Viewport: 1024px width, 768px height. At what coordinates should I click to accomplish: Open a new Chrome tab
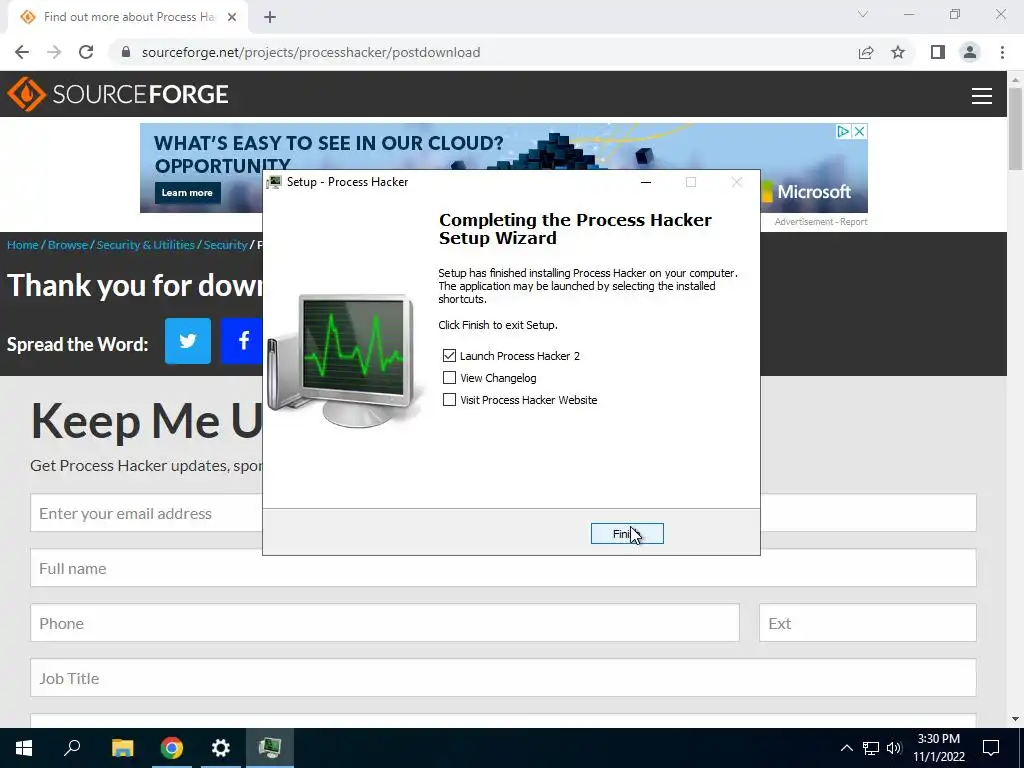point(270,17)
